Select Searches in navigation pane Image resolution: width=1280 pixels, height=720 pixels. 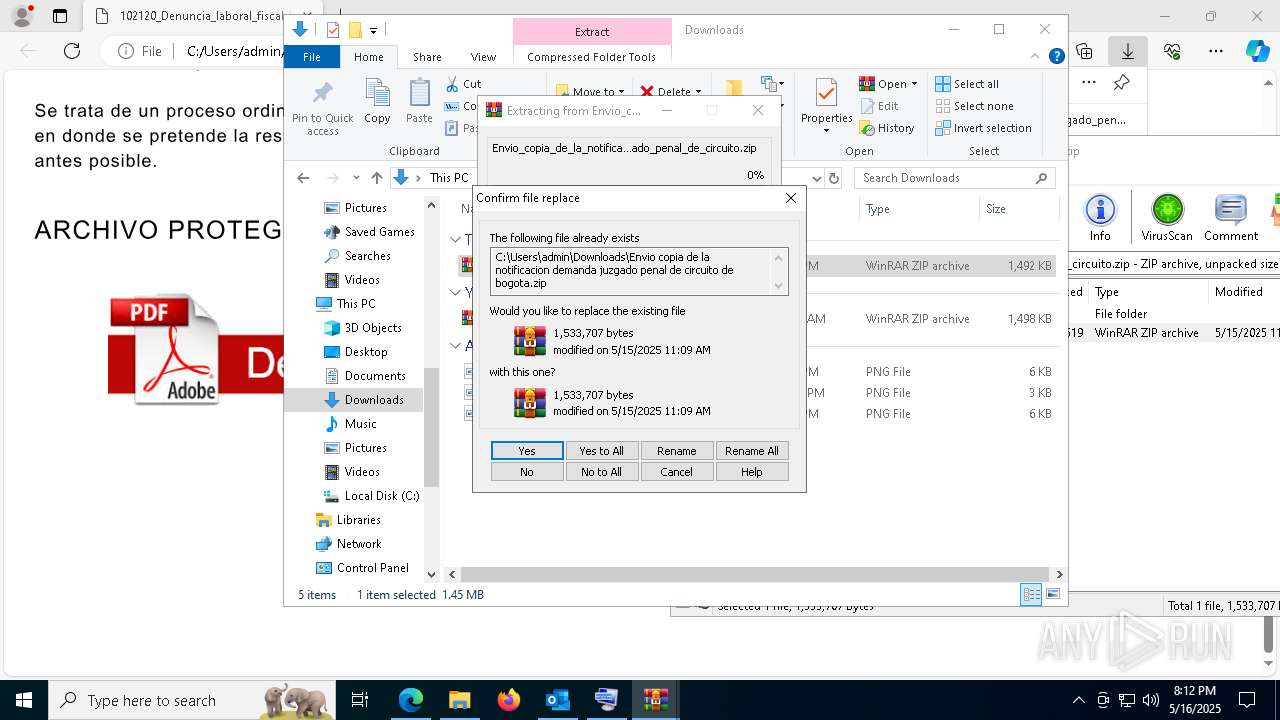tap(367, 256)
